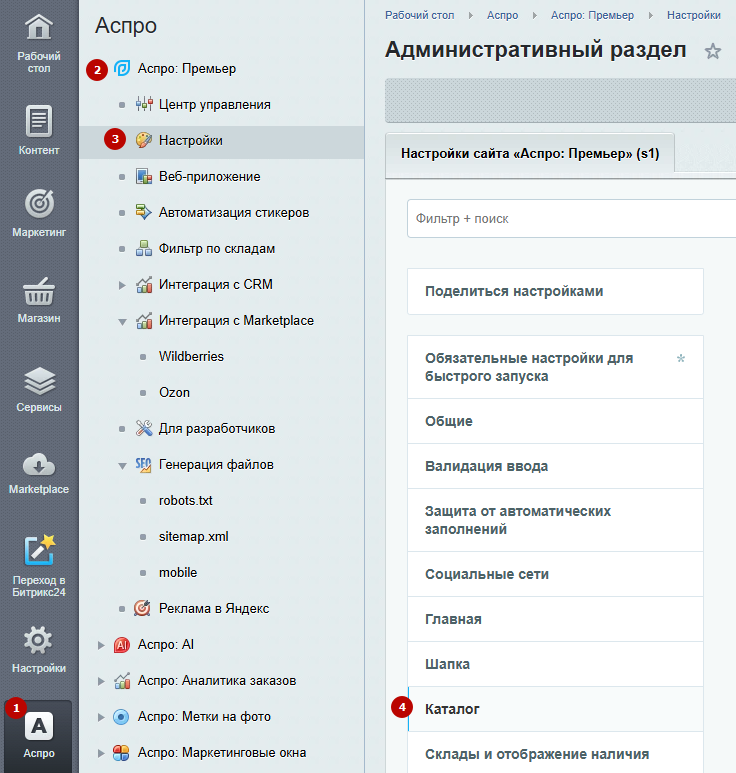736x773 pixels.
Task: Open the Рабочий стол house icon
Action: click(x=39, y=28)
